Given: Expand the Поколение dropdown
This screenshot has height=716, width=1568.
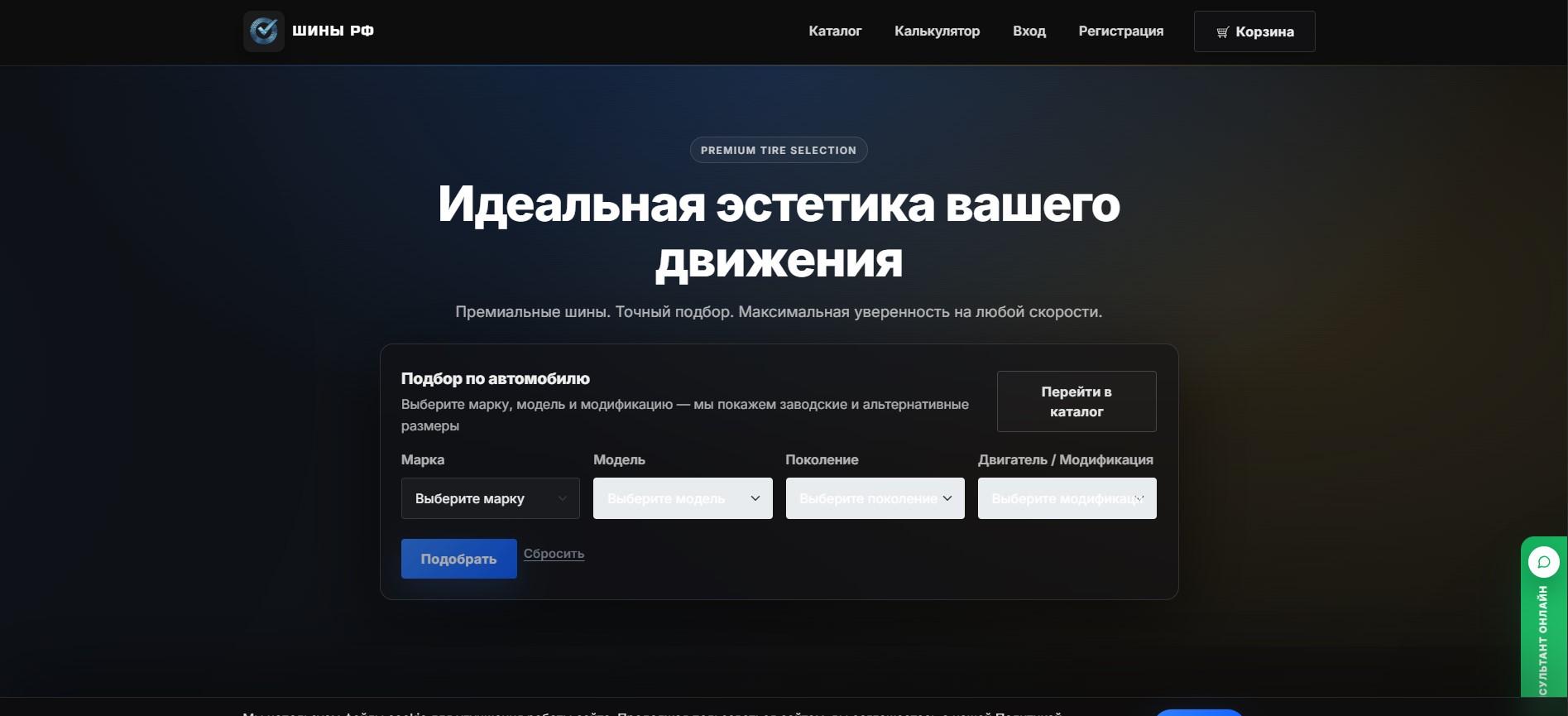Looking at the screenshot, I should (875, 498).
